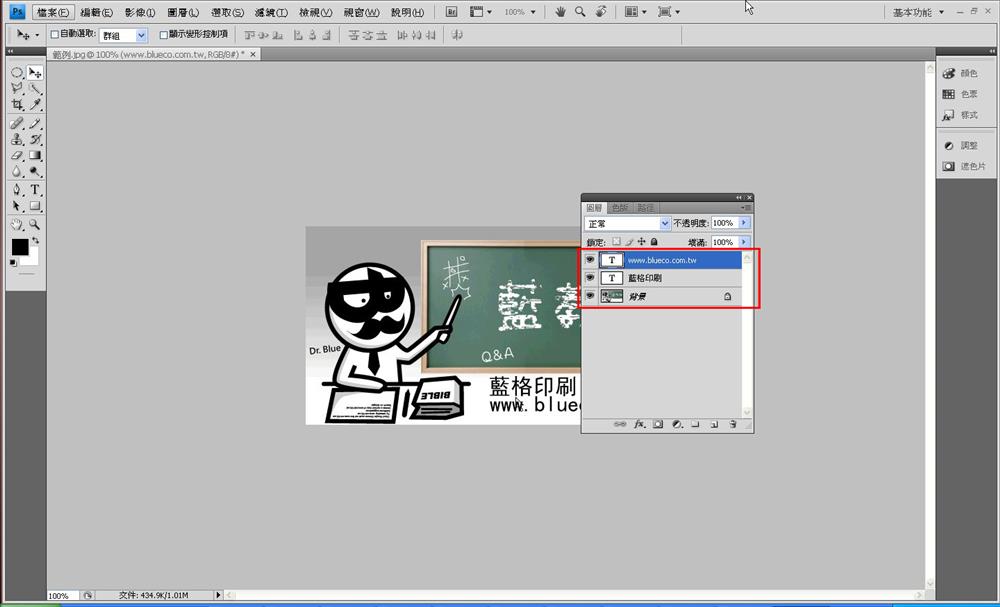Switch to the 路徑 tab

[645, 208]
